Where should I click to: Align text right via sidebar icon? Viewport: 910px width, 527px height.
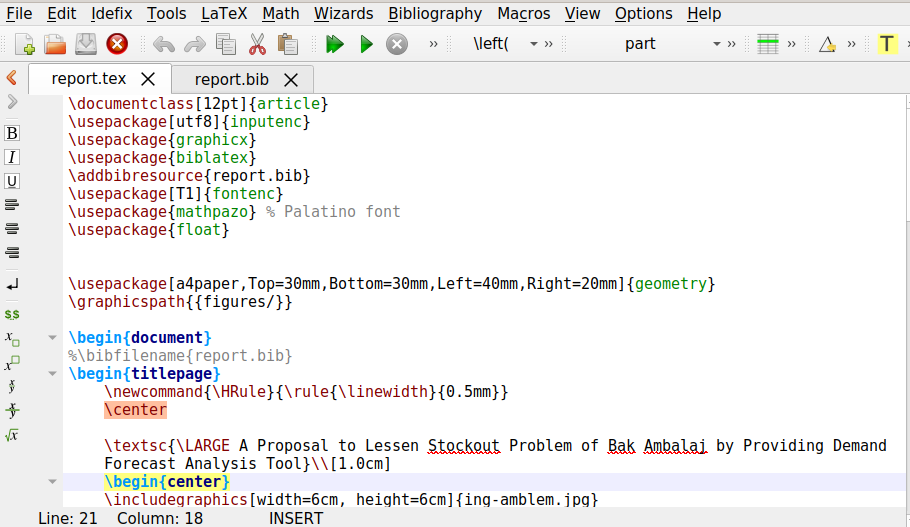(12, 252)
